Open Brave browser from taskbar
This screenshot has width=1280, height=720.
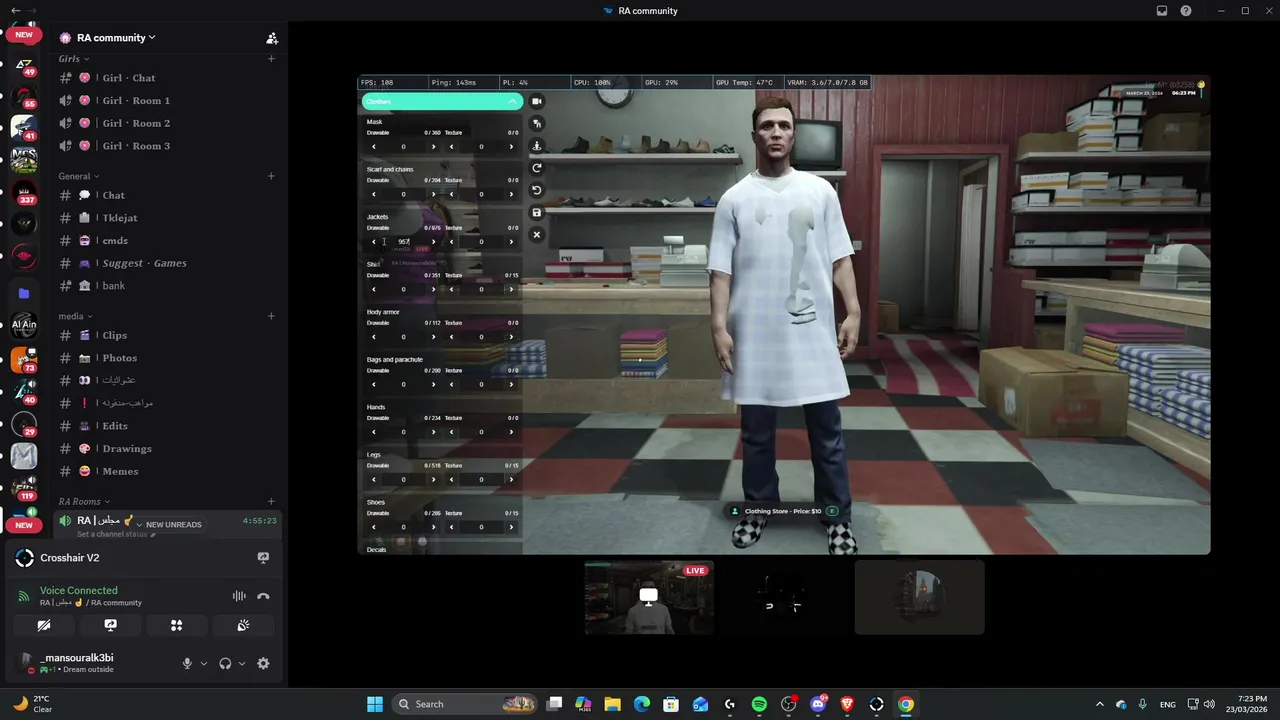(847, 704)
